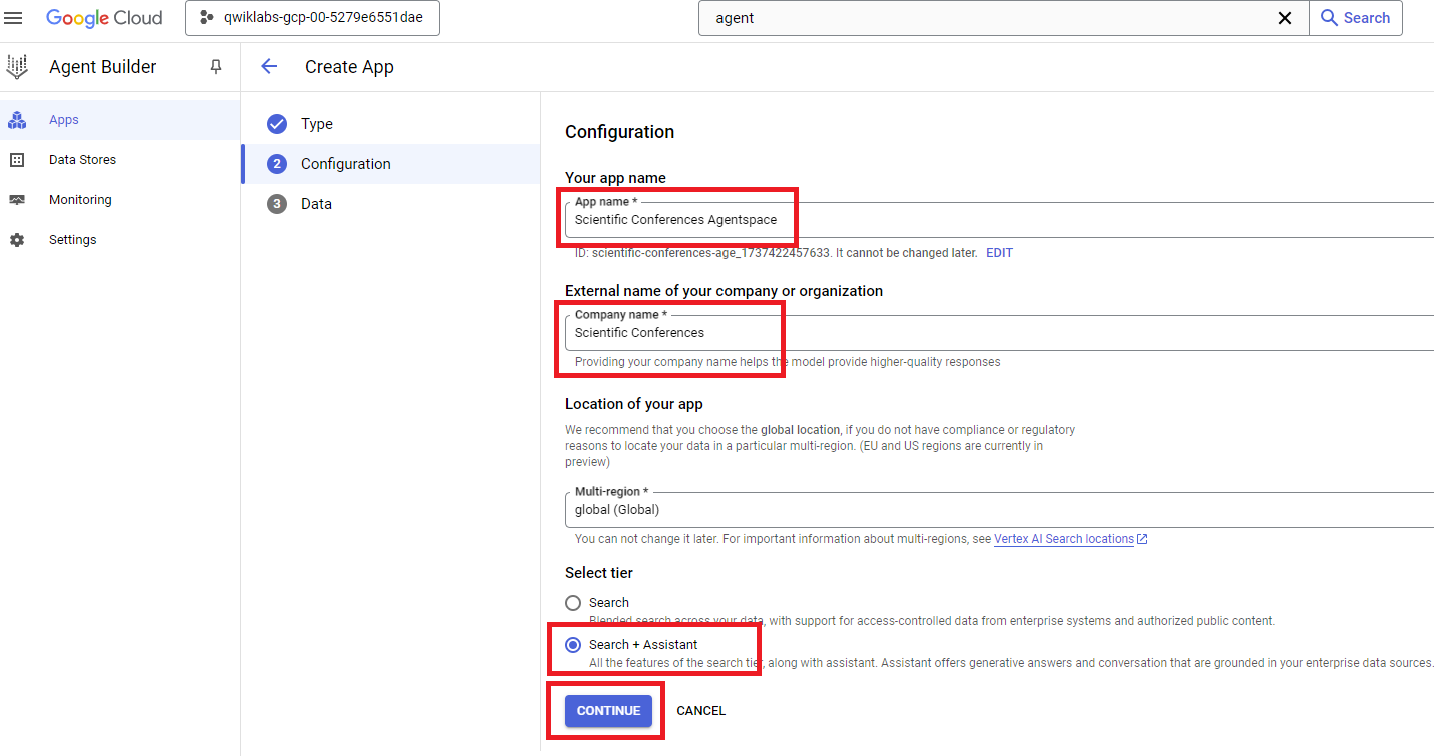Click the back arrow on Create App
The image size is (1434, 756).
pos(269,66)
